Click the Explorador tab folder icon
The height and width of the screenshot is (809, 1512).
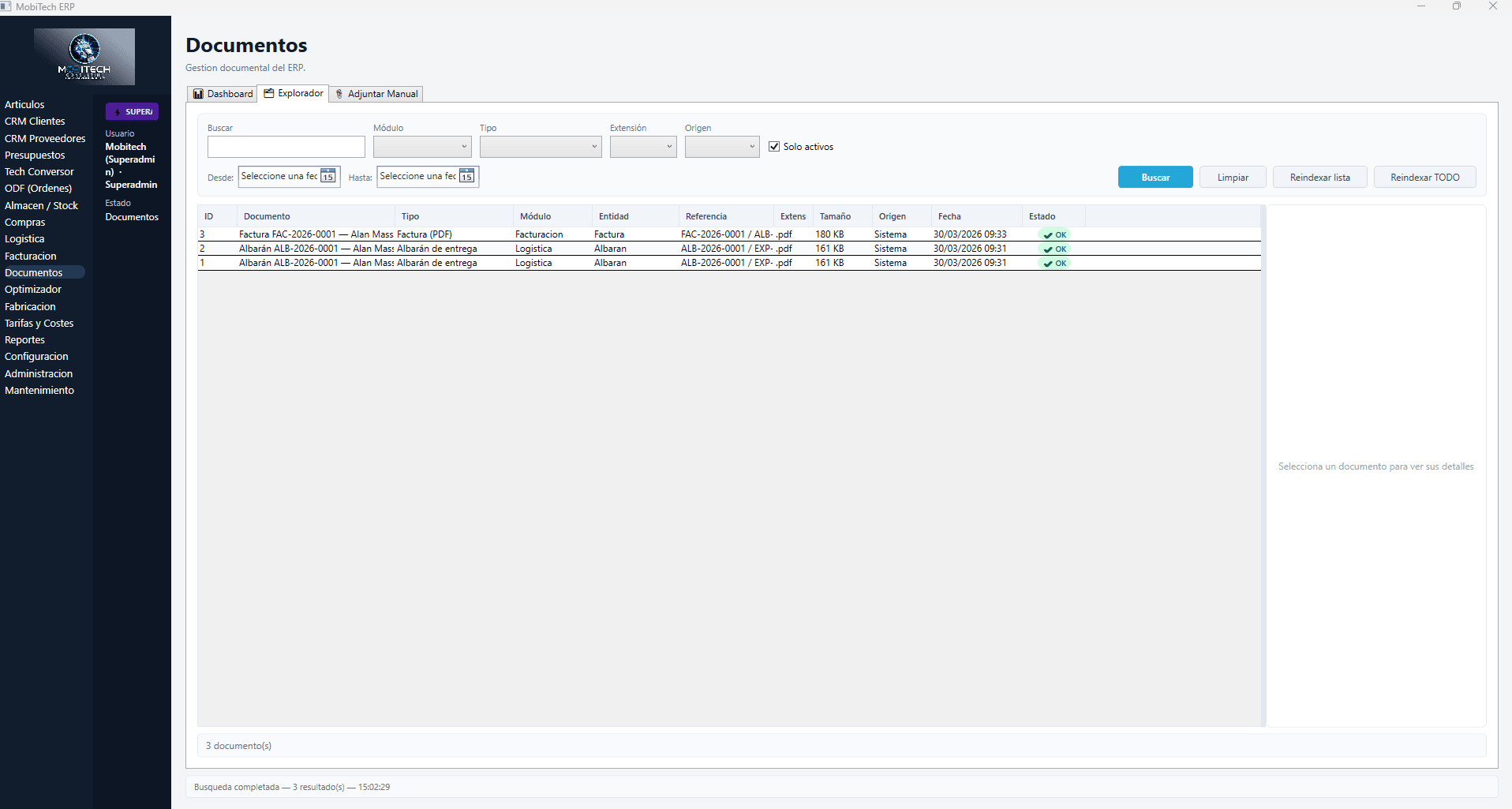coord(269,93)
